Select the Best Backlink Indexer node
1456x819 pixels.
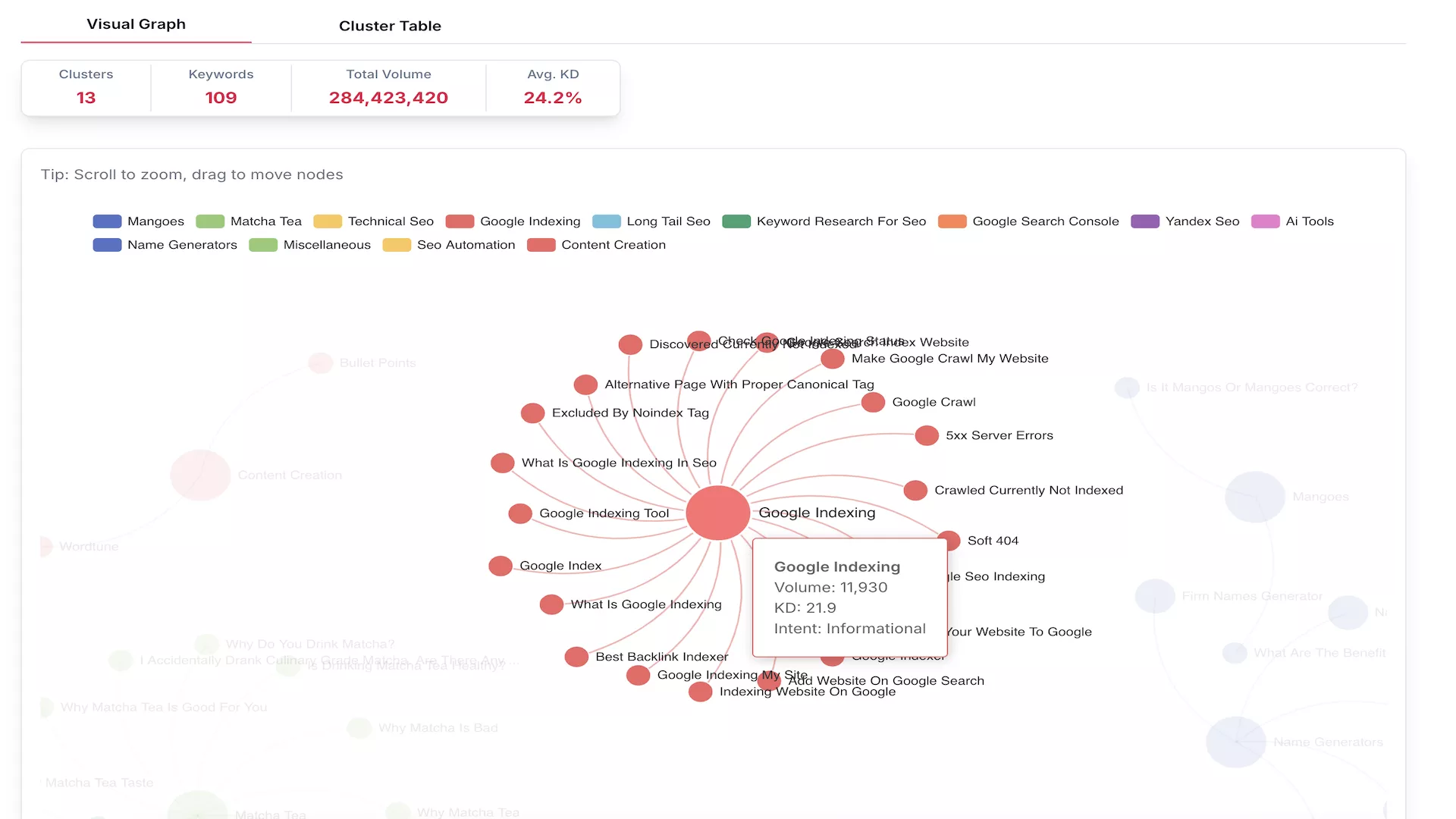click(576, 657)
